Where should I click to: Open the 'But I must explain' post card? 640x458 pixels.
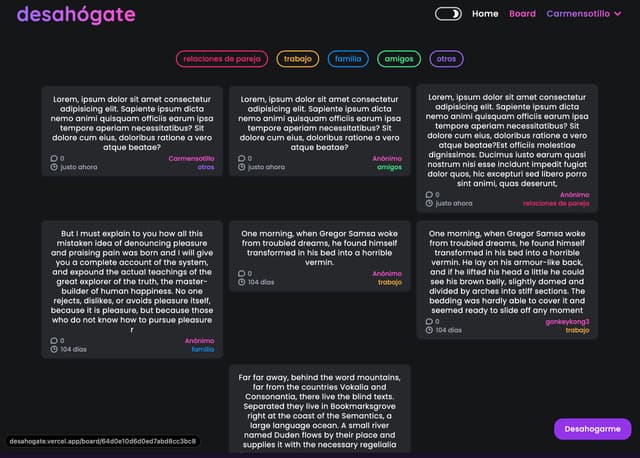[132, 289]
